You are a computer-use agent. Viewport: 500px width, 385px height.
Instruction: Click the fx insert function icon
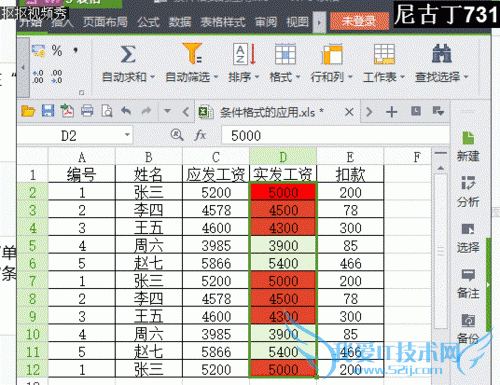point(200,135)
